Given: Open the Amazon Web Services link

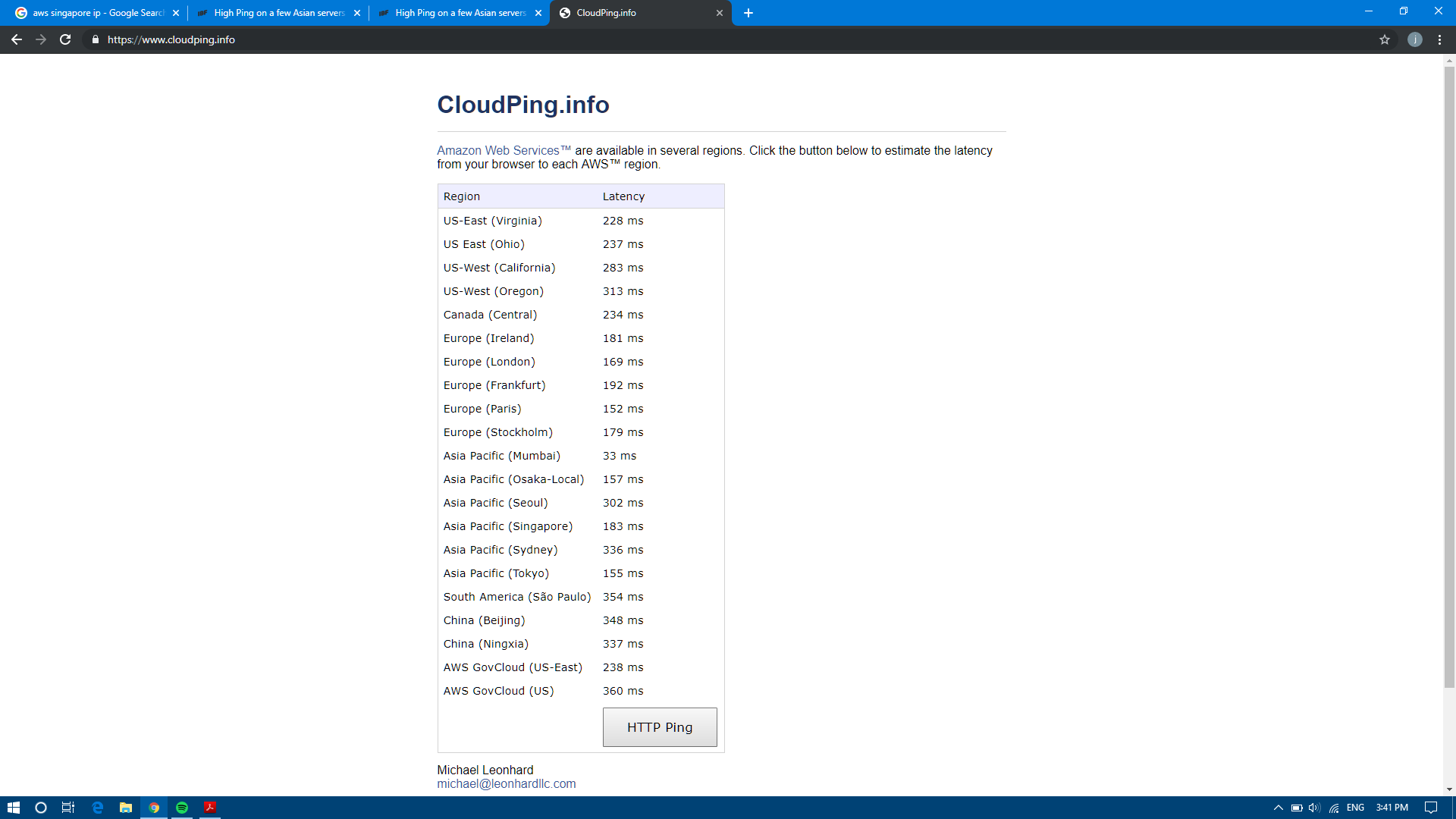Looking at the screenshot, I should (x=504, y=150).
